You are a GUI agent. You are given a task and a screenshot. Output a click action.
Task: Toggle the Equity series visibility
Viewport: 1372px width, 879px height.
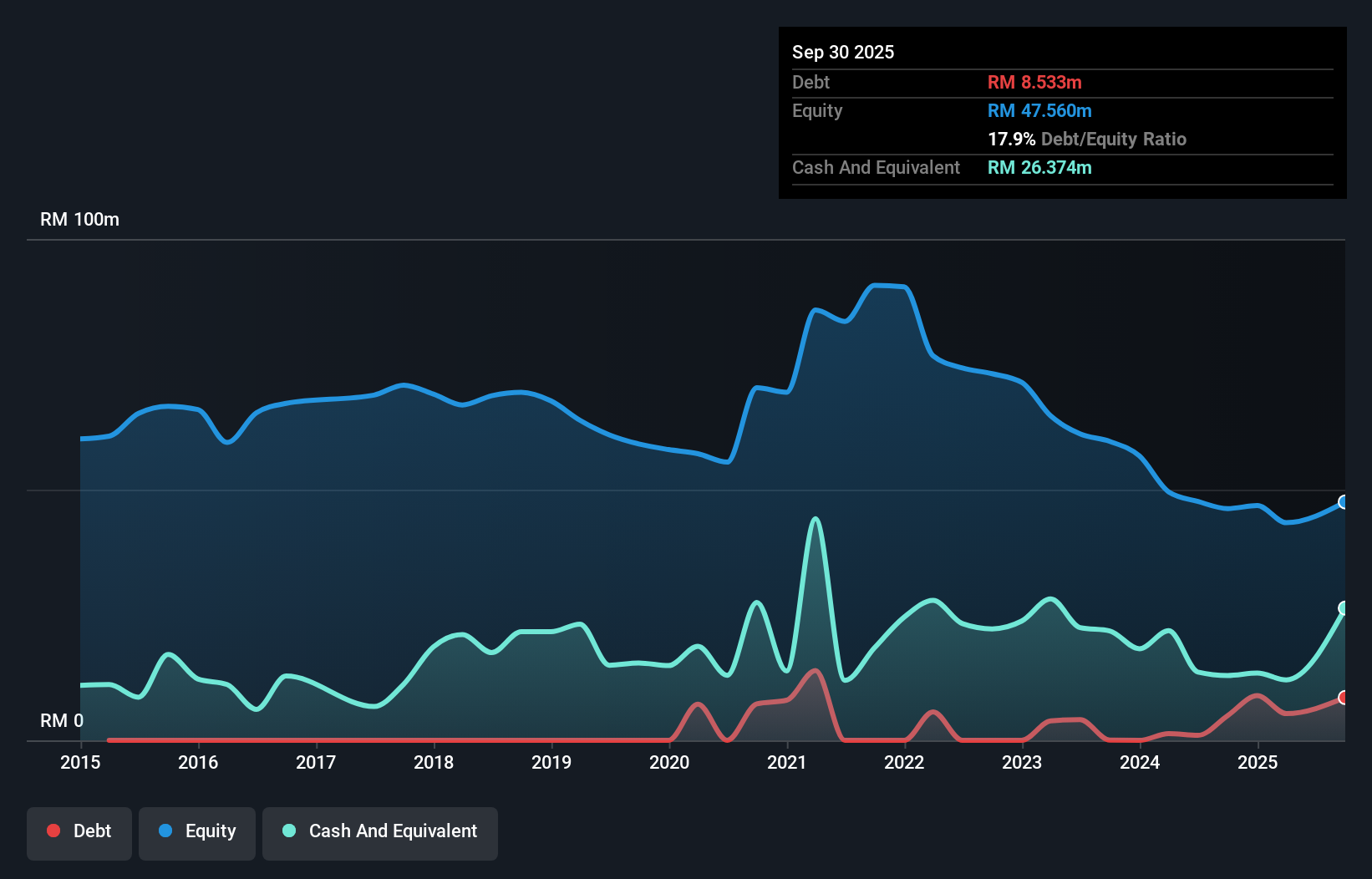(197, 831)
